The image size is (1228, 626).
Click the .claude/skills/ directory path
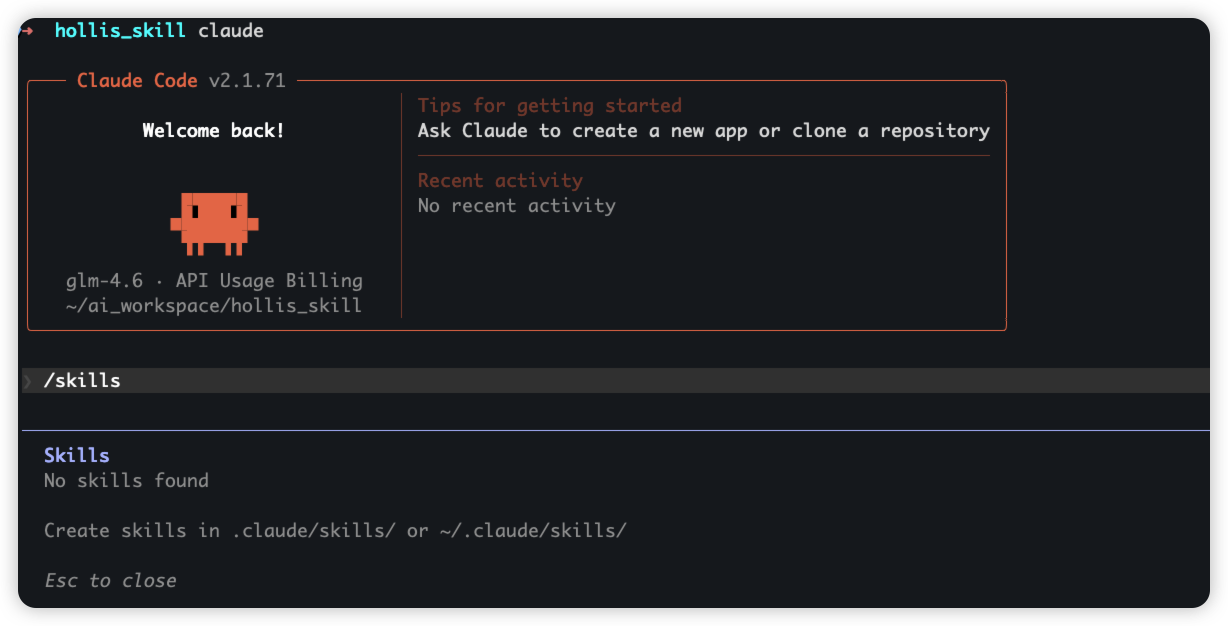tap(313, 531)
